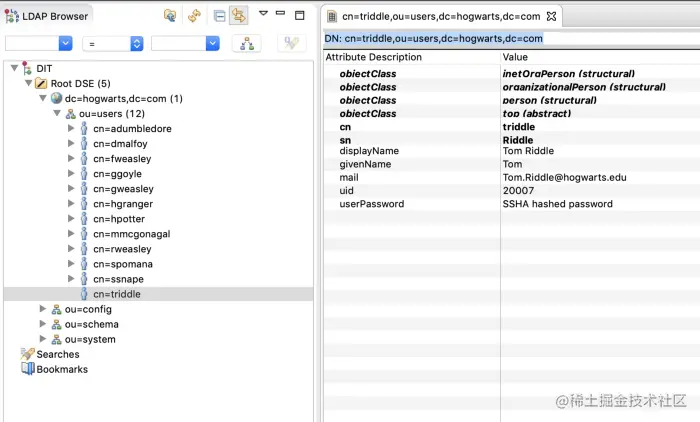The height and width of the screenshot is (422, 700).
Task: Click the entry editor tab icon
Action: [332, 17]
